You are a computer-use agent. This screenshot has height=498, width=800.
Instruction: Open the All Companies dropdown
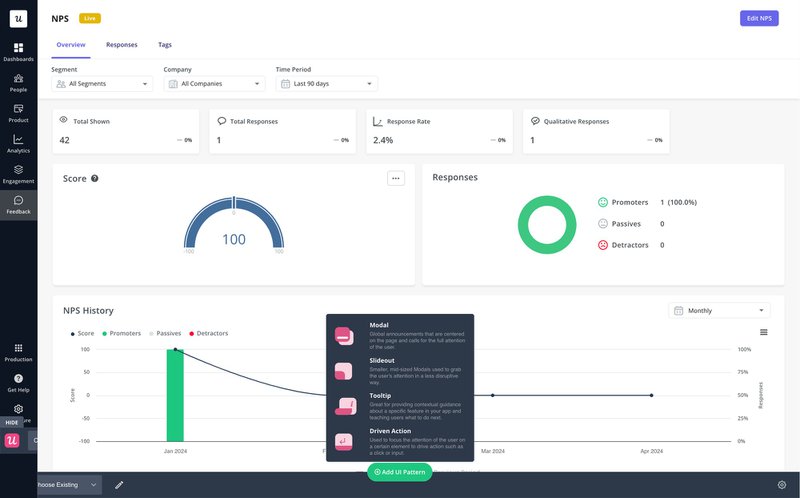click(x=214, y=84)
